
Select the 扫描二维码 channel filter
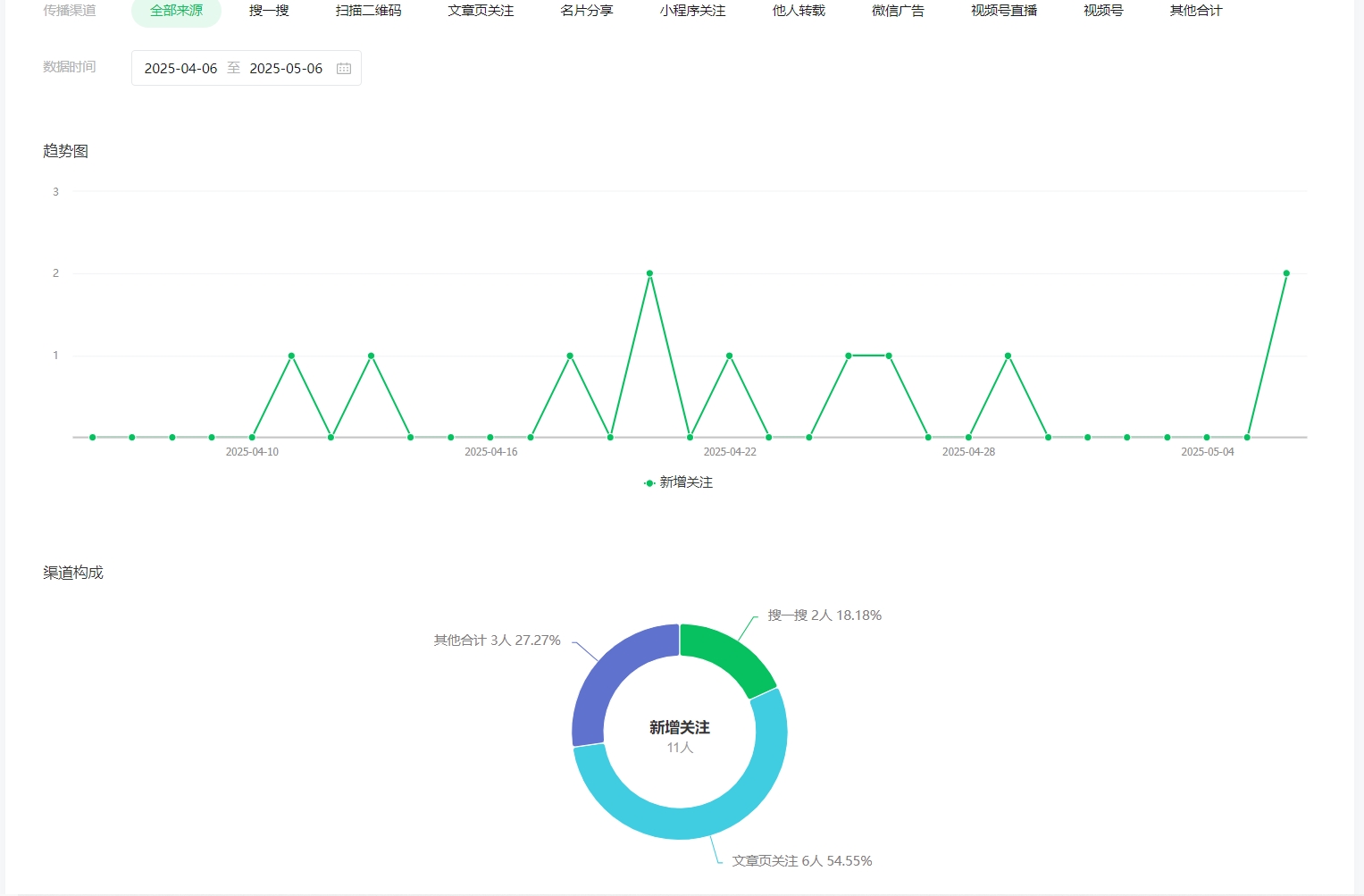pyautogui.click(x=368, y=11)
